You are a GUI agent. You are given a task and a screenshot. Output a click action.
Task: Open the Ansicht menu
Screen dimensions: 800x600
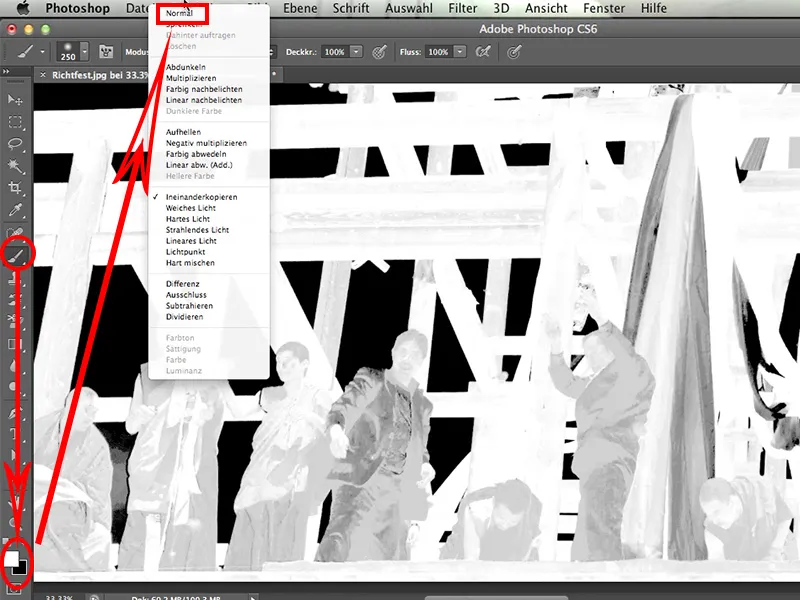(x=546, y=8)
